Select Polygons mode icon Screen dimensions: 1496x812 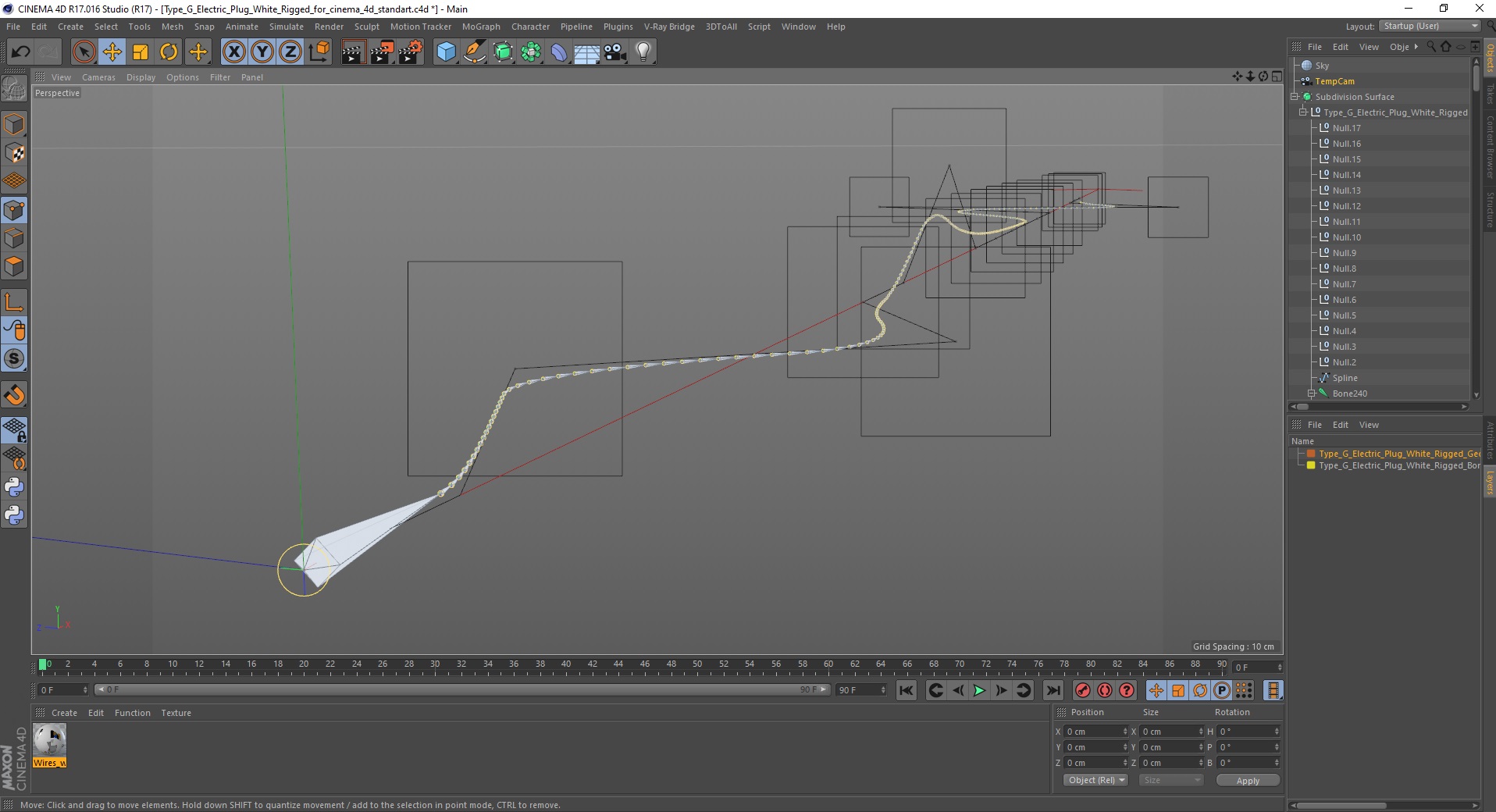coord(14,266)
